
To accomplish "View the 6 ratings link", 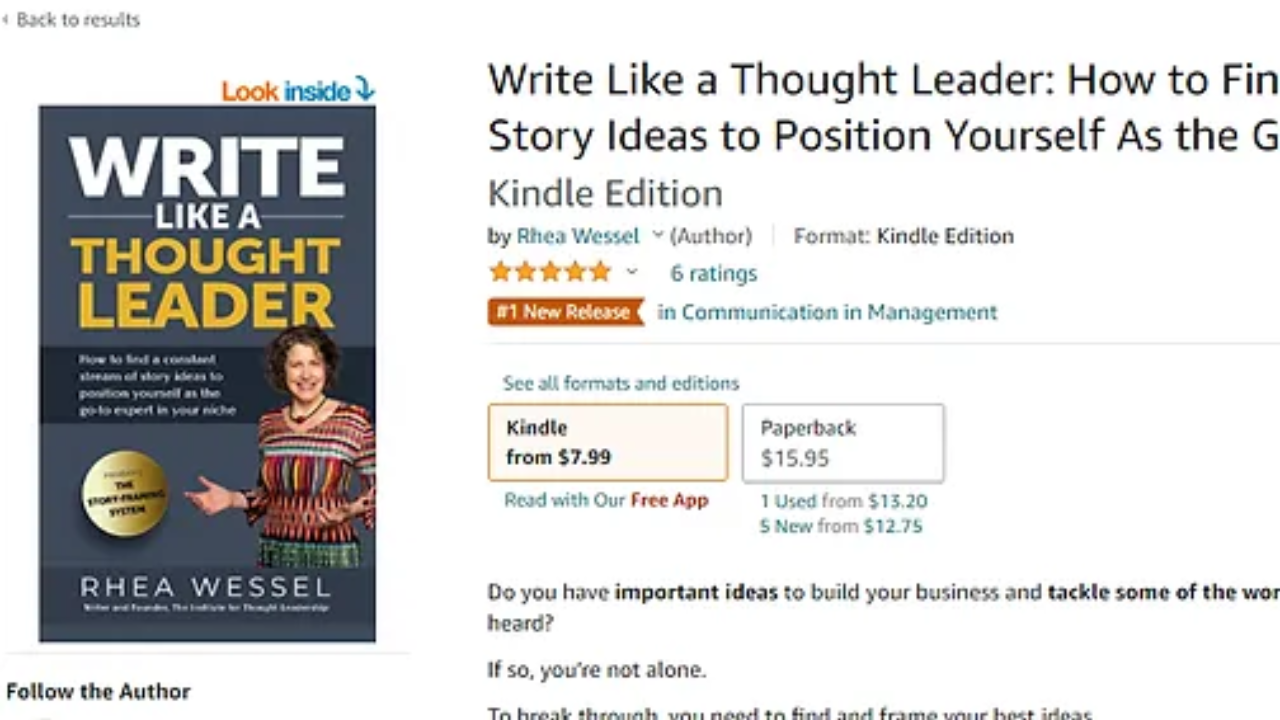I will 713,273.
